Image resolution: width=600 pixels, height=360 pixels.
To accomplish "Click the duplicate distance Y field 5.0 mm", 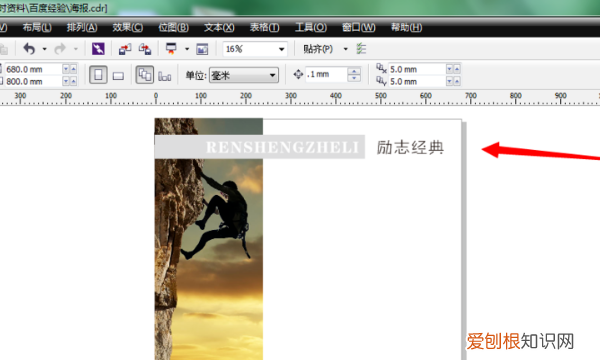I will 417,81.
